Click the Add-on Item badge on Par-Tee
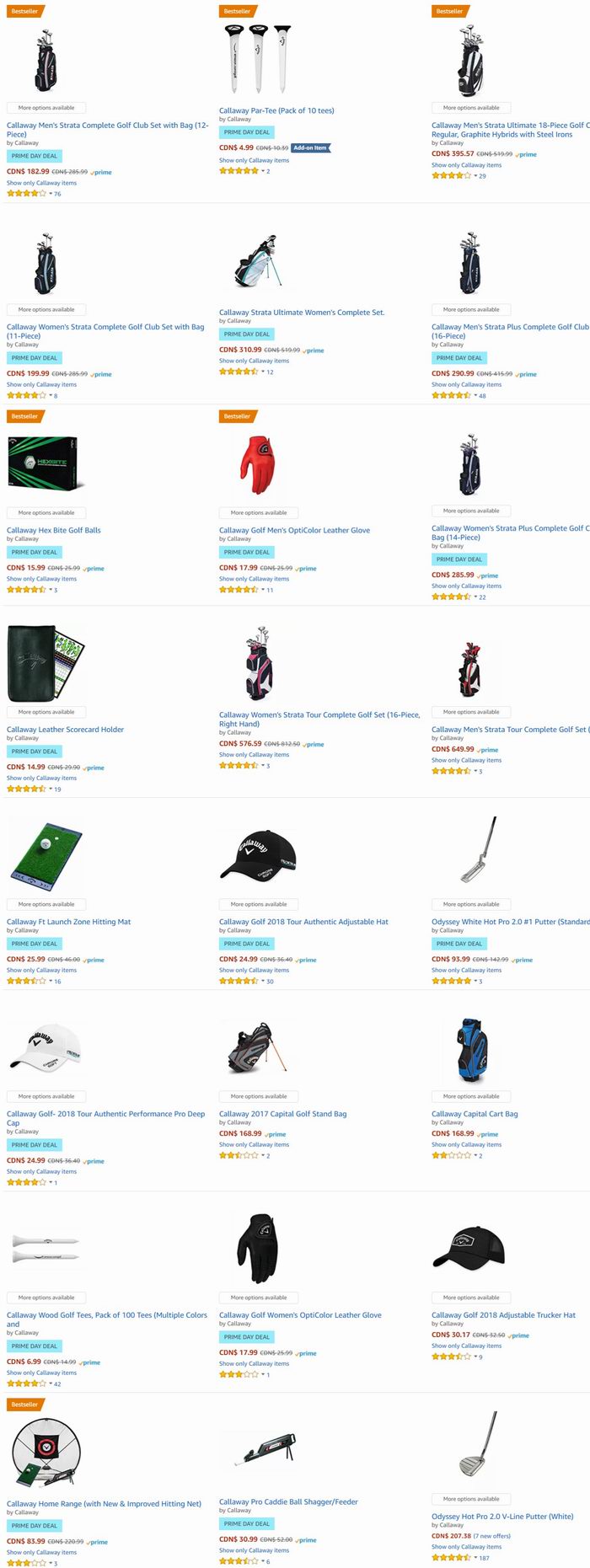 311,147
